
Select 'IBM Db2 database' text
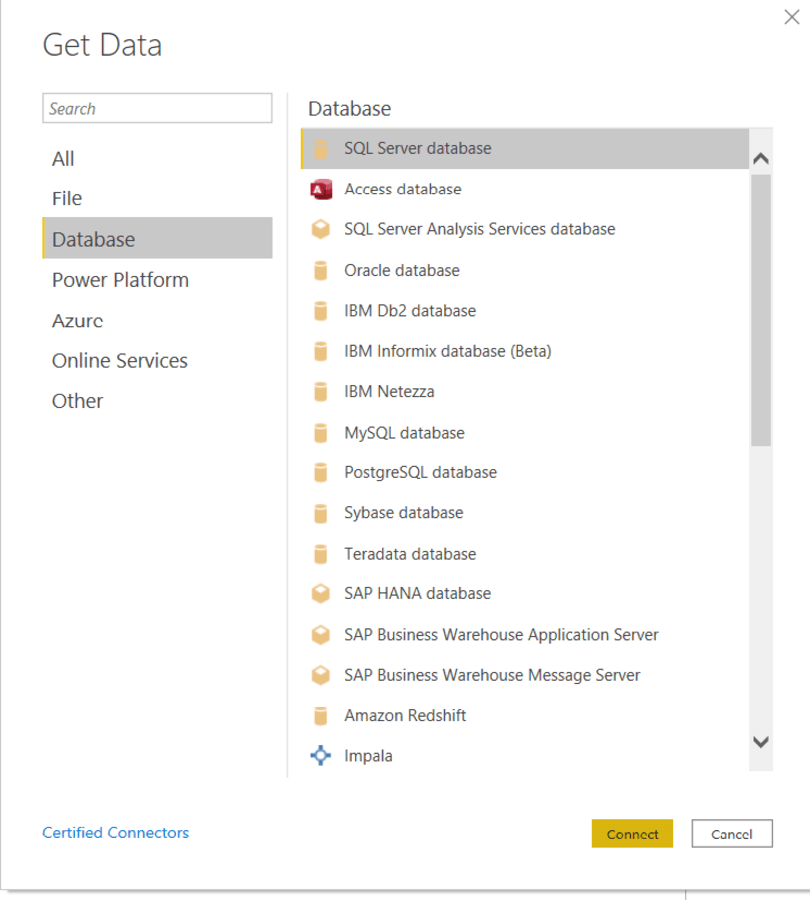tap(410, 311)
